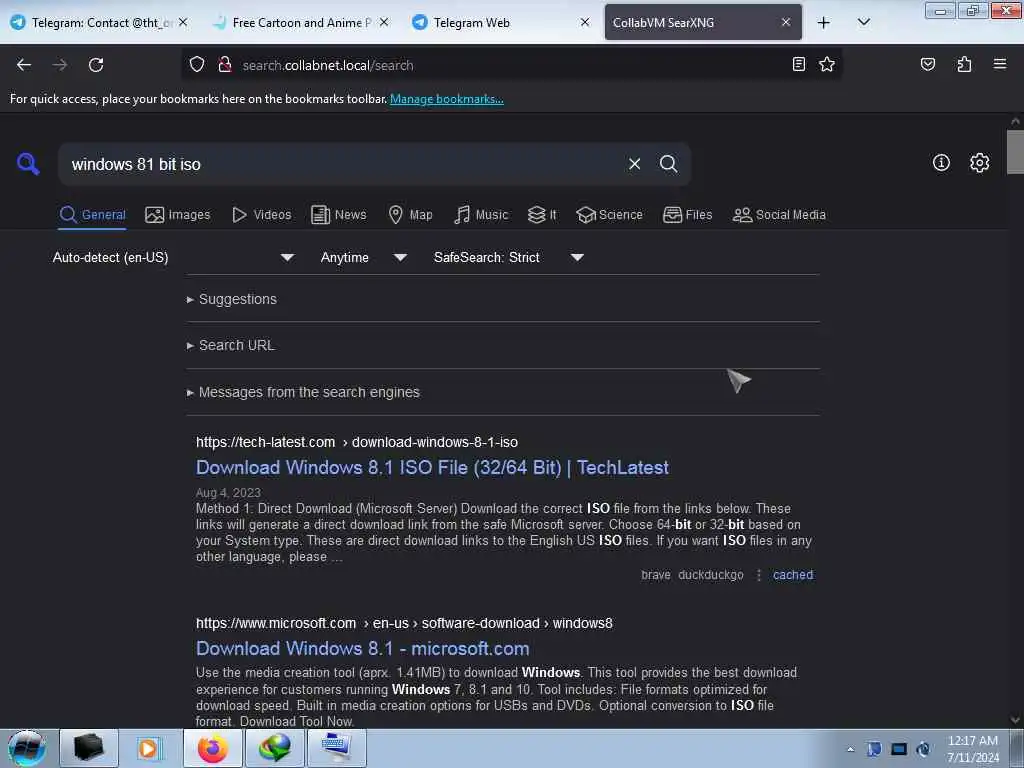The image size is (1024, 768).
Task: Click the page vertical scrollbar thumb
Action: (1015, 152)
